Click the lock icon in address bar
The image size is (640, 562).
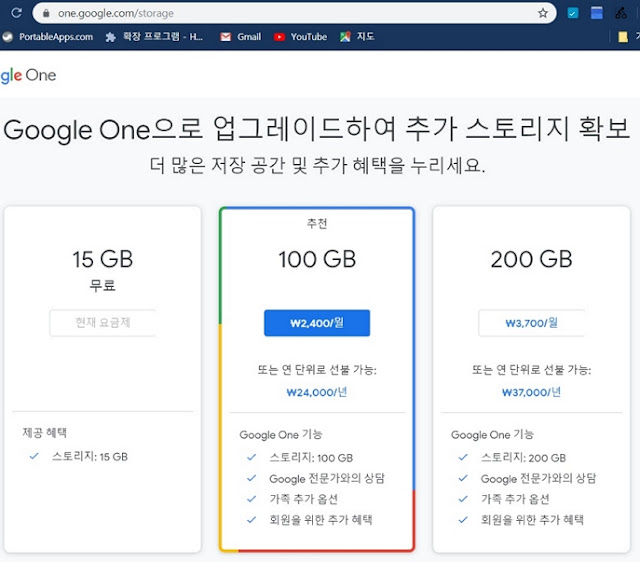(x=46, y=13)
